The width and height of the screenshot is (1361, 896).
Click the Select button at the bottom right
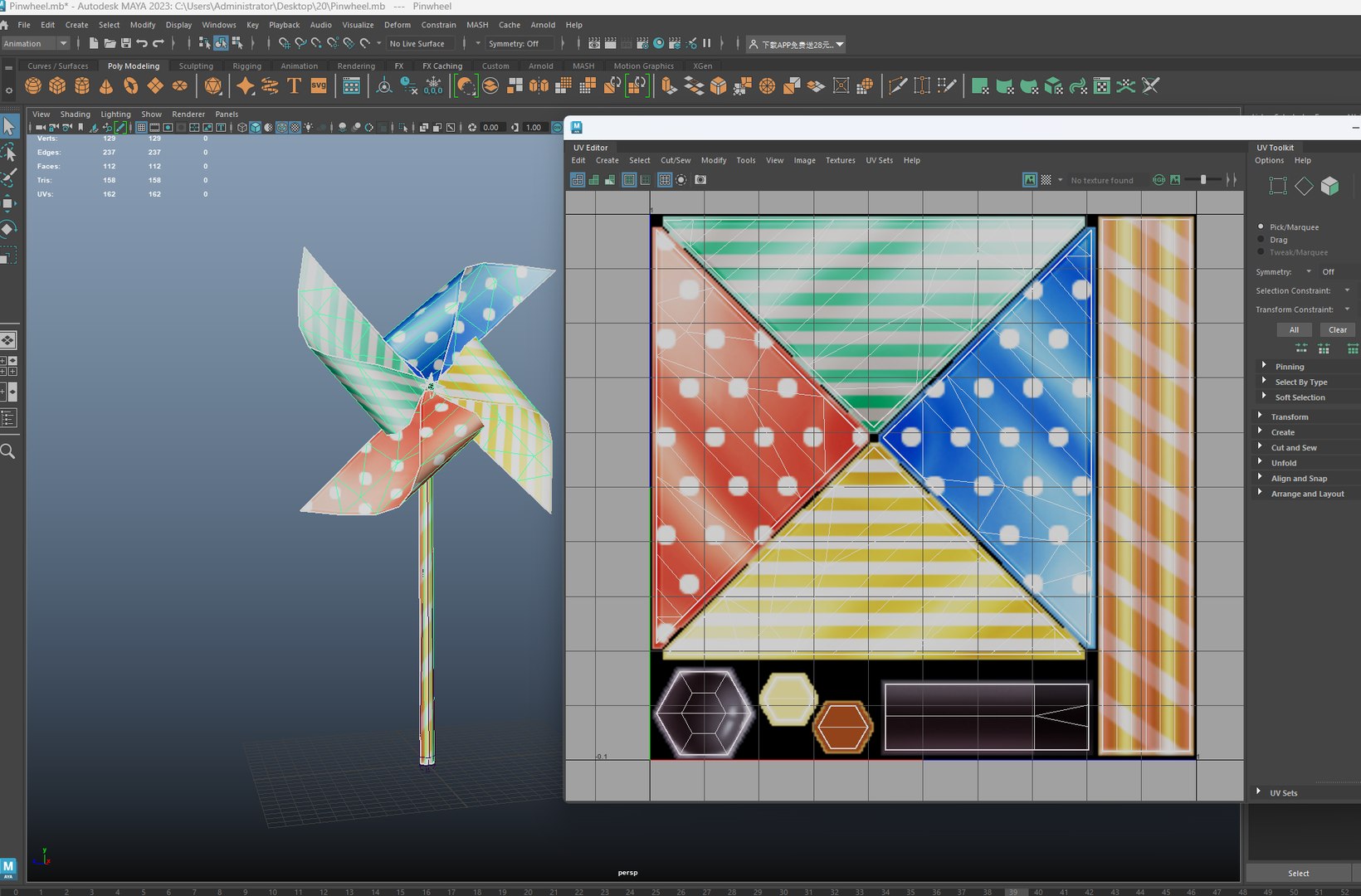coord(1299,873)
